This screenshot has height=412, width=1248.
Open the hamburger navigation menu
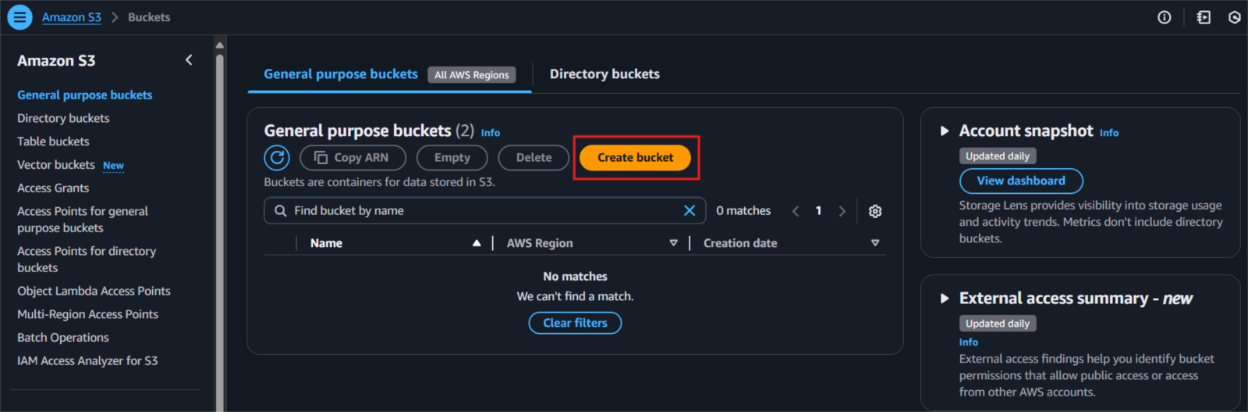[x=20, y=17]
